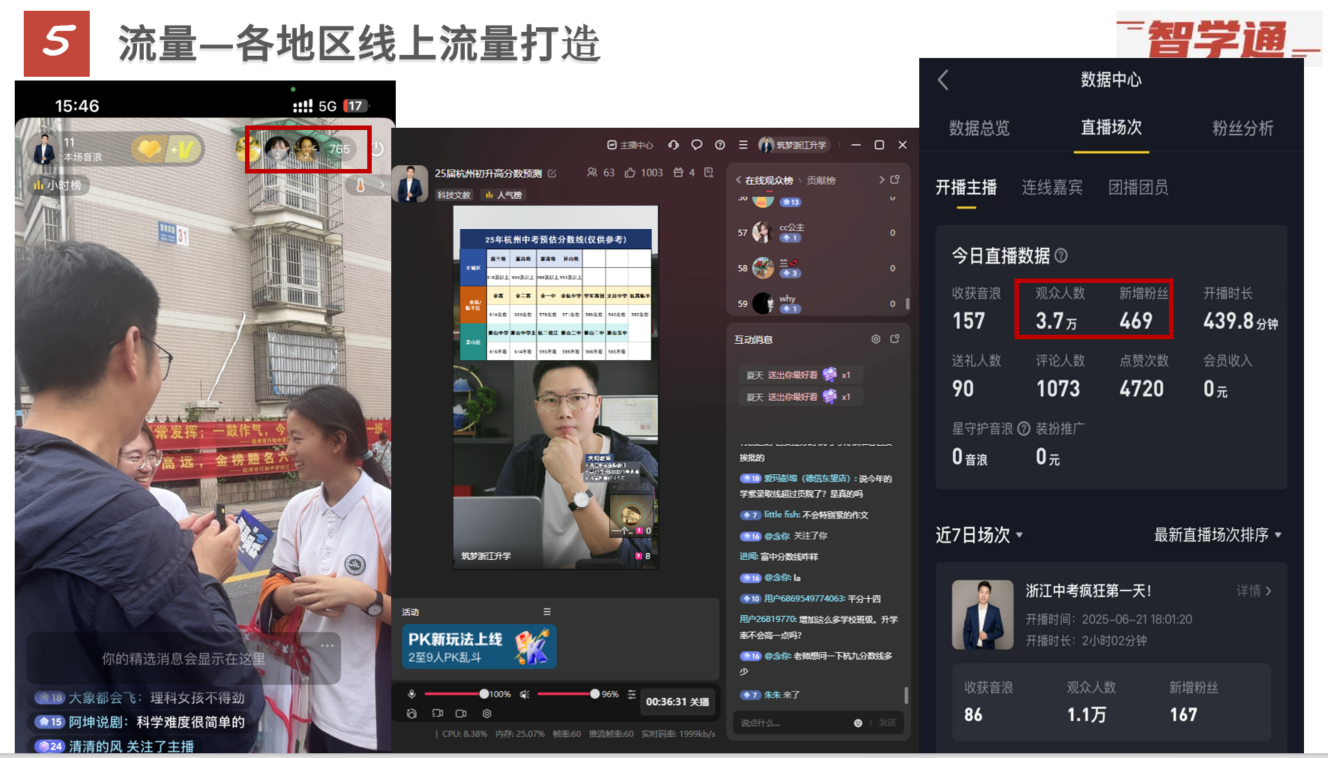Open the emoji picker in chat input
This screenshot has width=1328, height=758.
point(859,723)
